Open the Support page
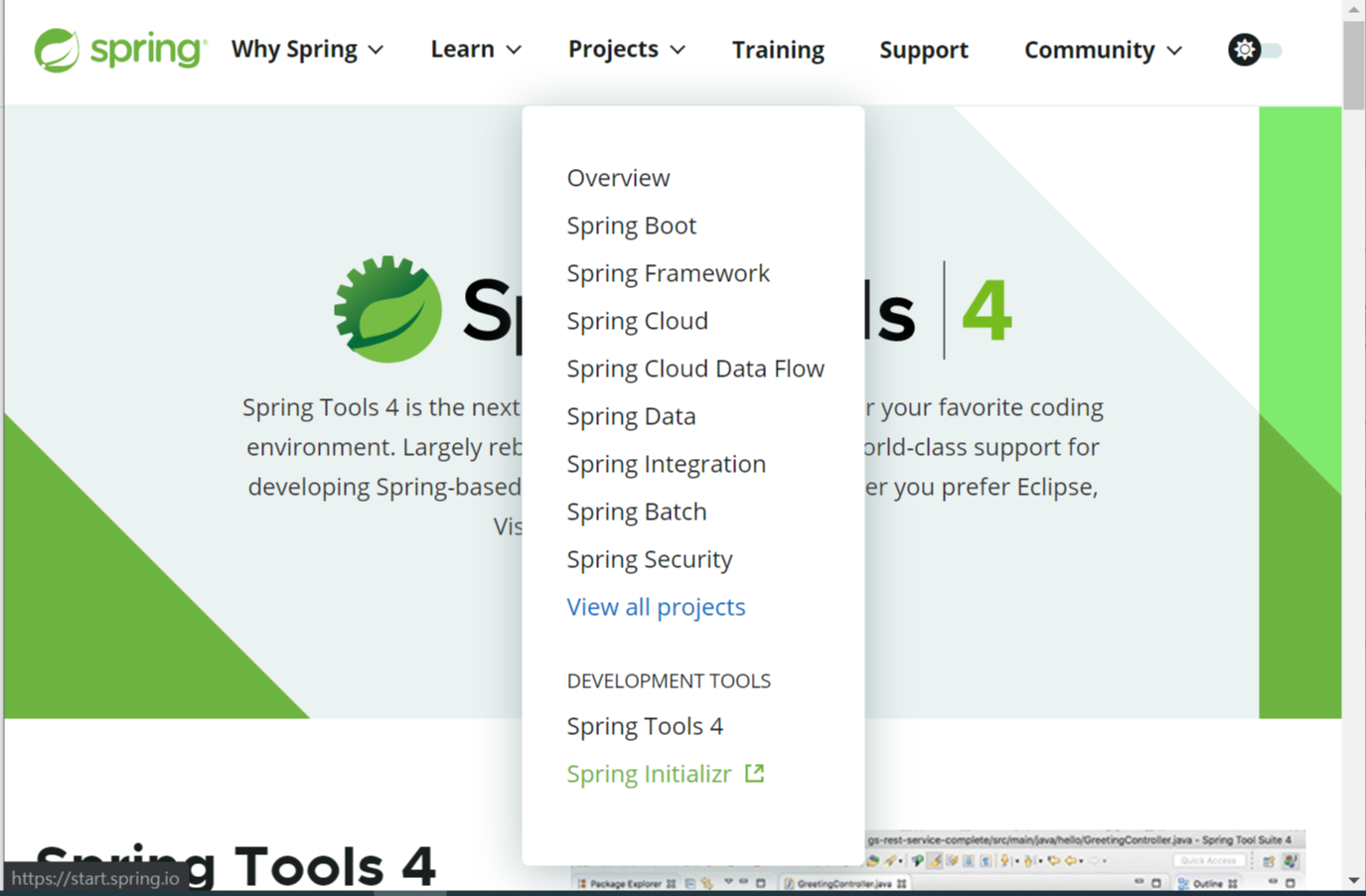This screenshot has width=1366, height=896. pos(923,50)
